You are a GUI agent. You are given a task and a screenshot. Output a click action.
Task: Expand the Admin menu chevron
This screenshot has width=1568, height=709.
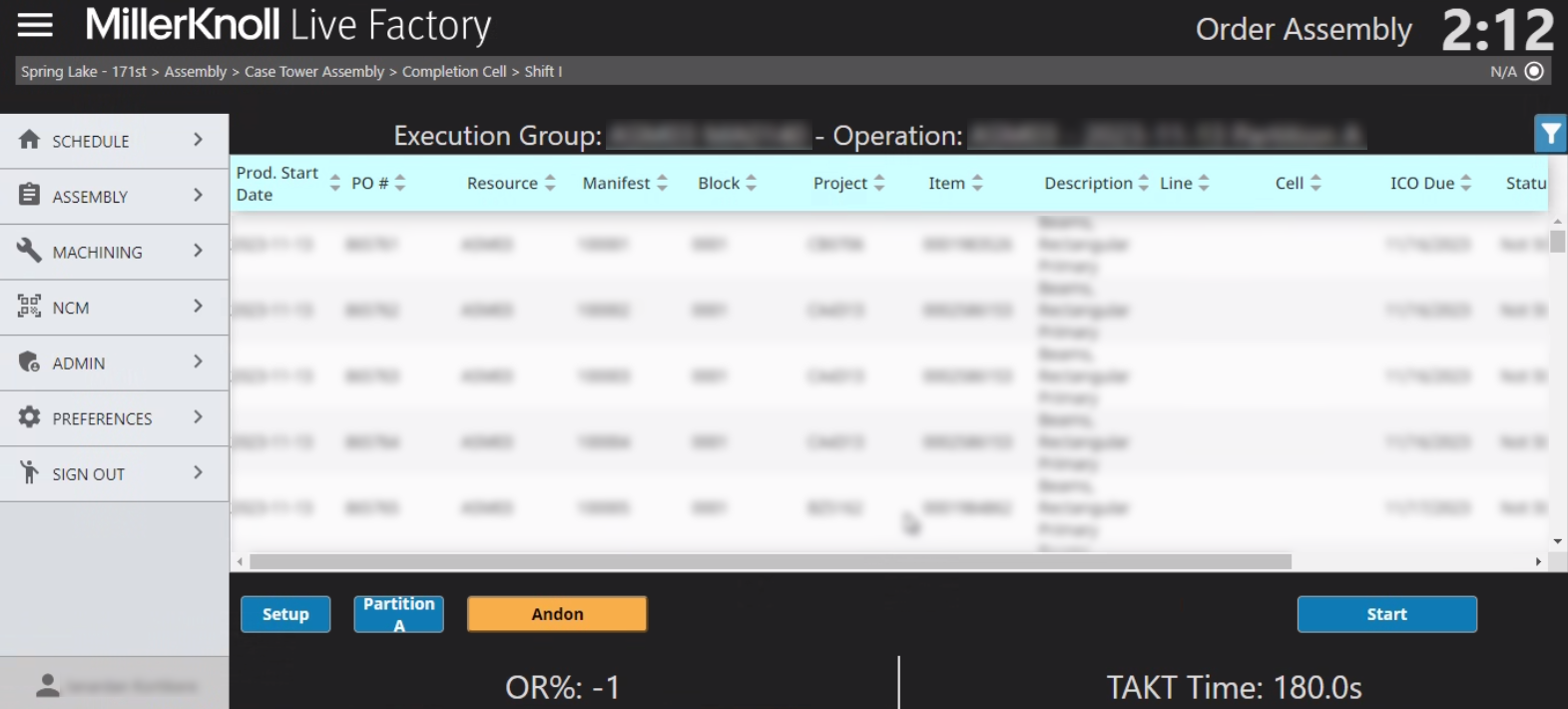coord(198,361)
